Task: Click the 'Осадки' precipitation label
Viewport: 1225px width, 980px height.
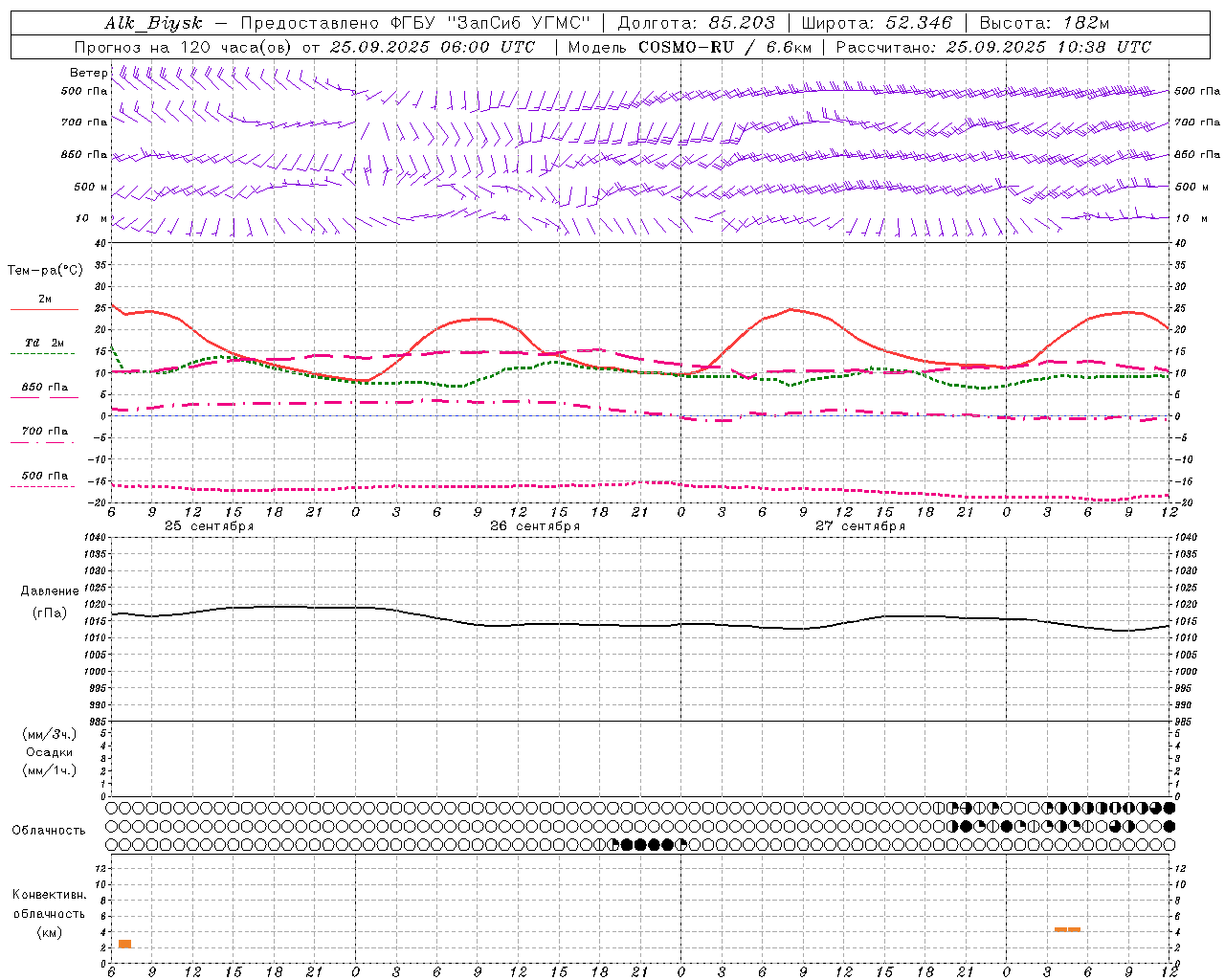Action: click(x=50, y=752)
